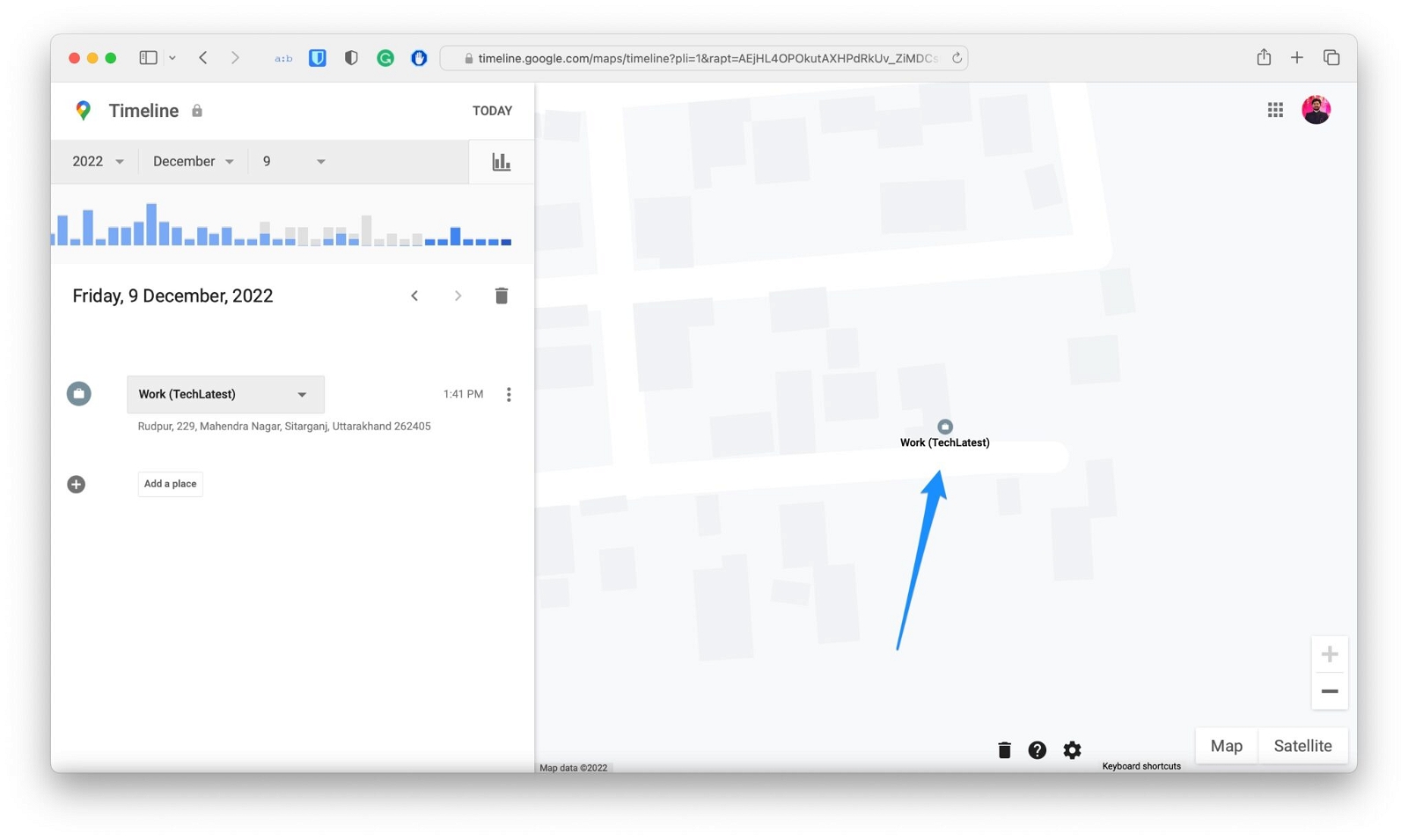The height and width of the screenshot is (840, 1408).
Task: Open the three-dot menu beside 1:41 PM
Action: point(509,394)
